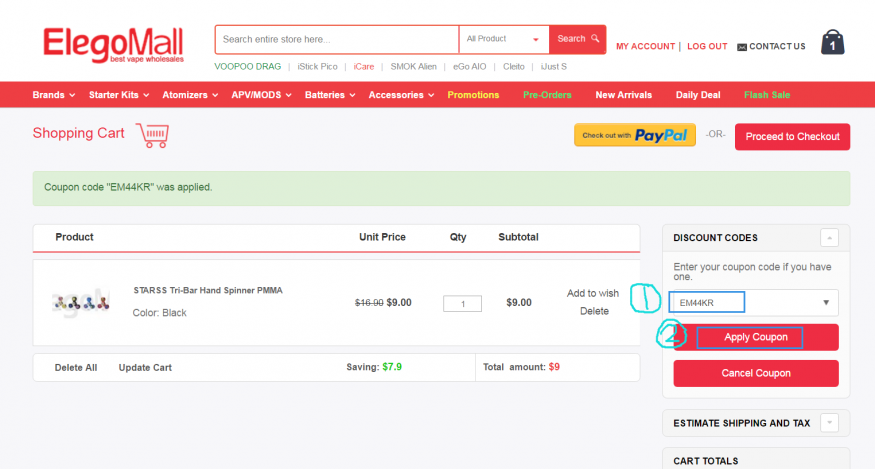Click the Cart Totals heading
The image size is (875, 469).
pyautogui.click(x=705, y=461)
